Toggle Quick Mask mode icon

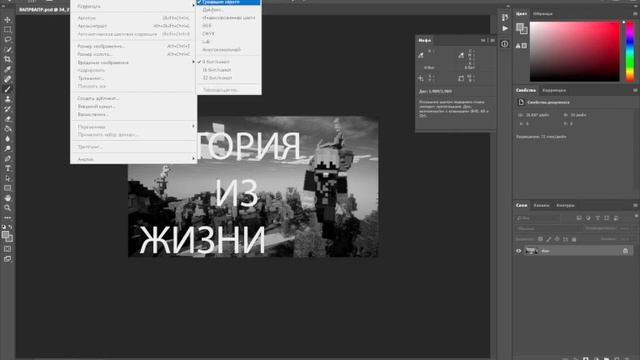click(7, 249)
